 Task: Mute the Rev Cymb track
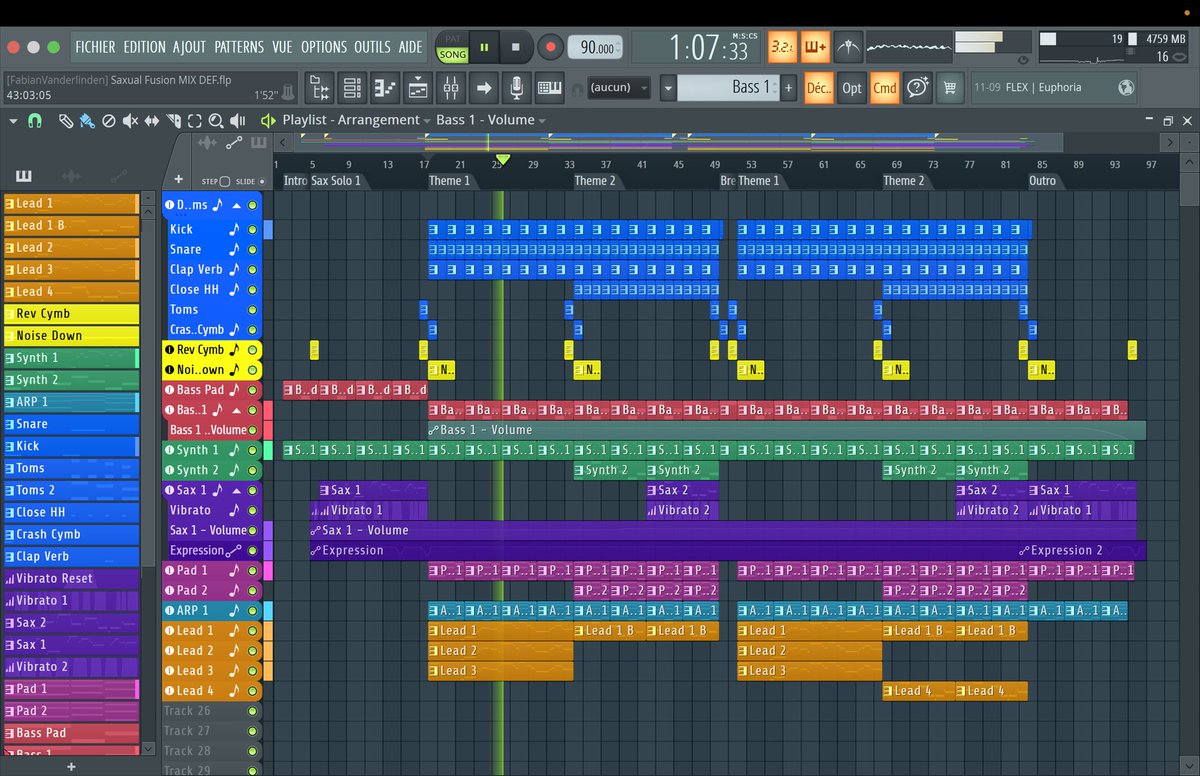[x=252, y=350]
